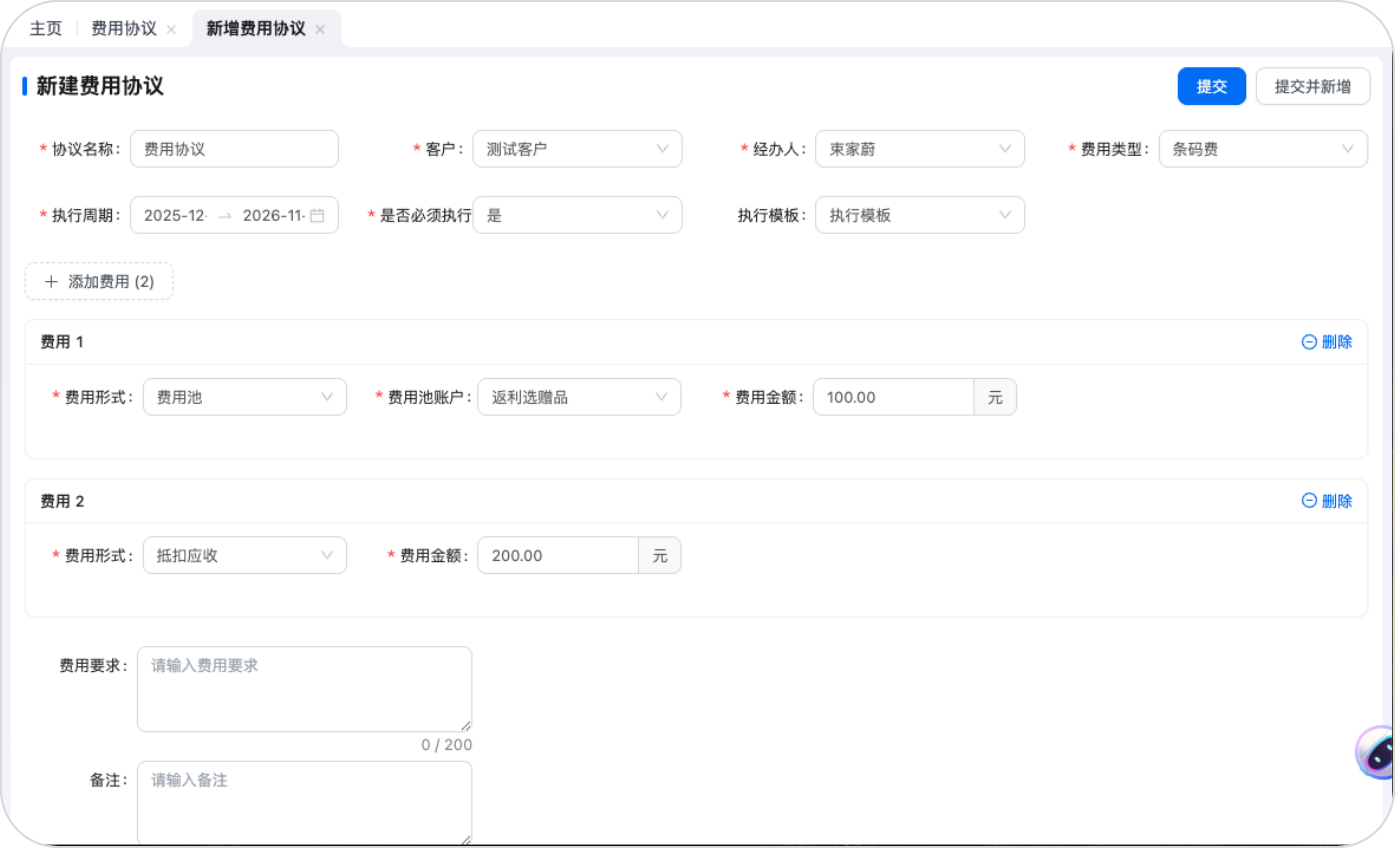
Task: Open 费用形式 dropdown showing 费用池
Action: pyautogui.click(x=245, y=397)
